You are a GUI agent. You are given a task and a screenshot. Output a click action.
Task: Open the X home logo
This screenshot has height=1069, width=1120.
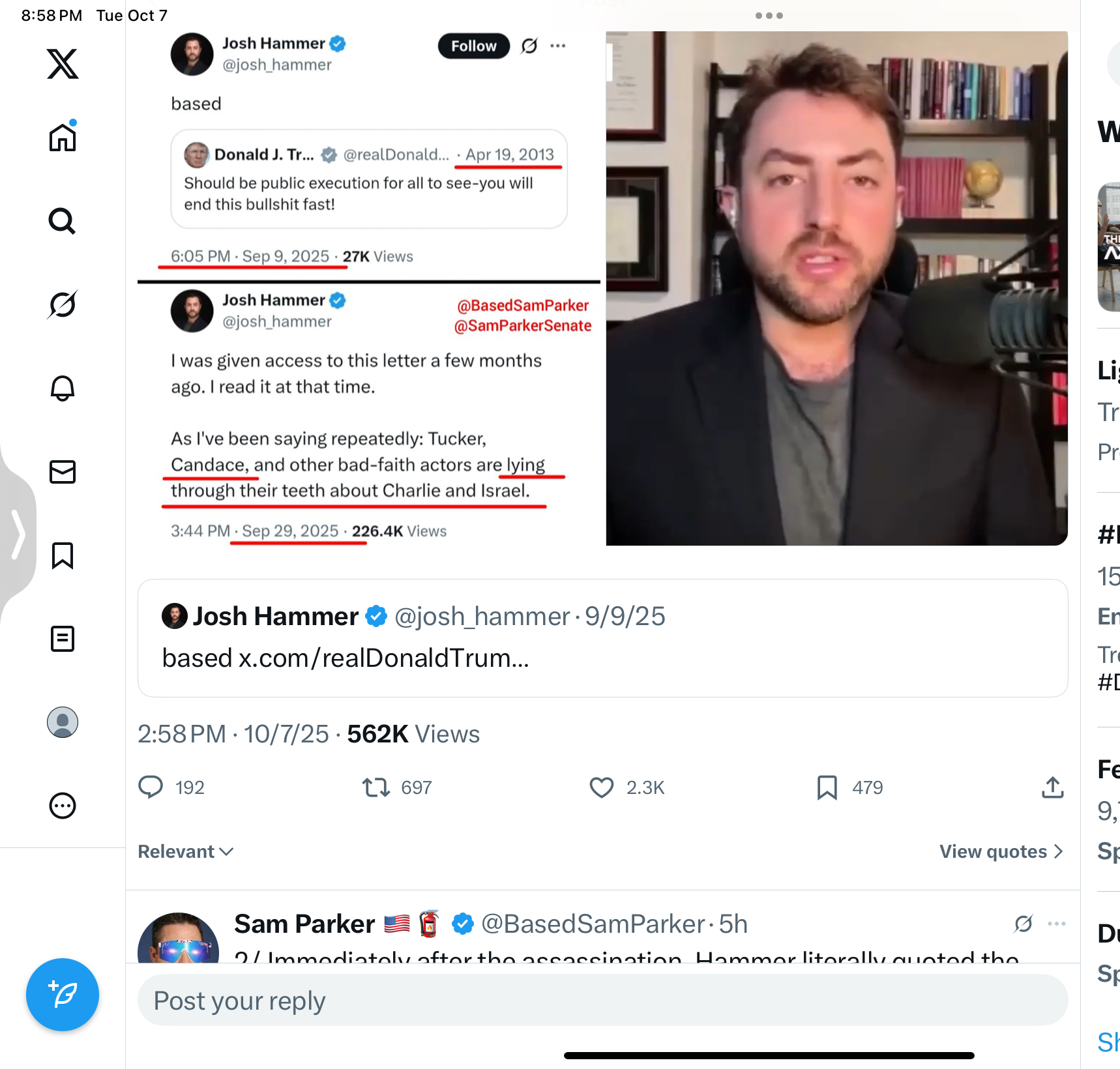coord(63,63)
